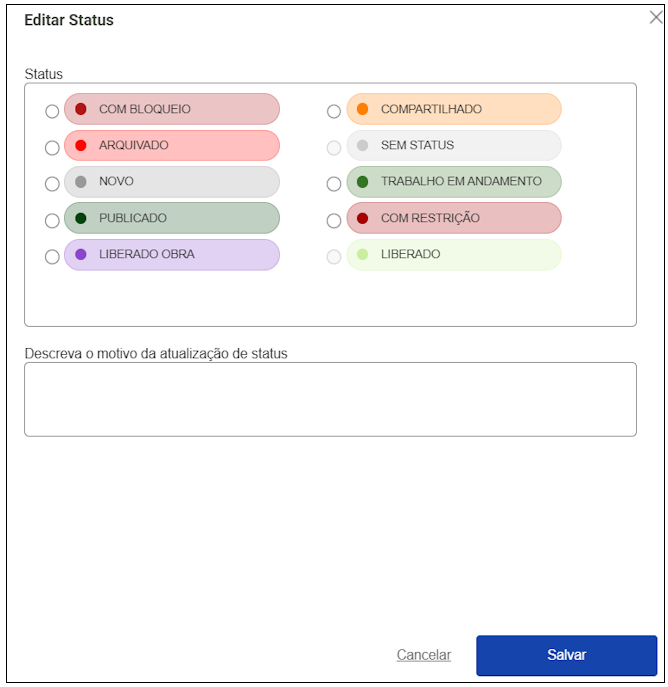This screenshot has width=668, height=687.
Task: Pick the COM RESTRIÇÃO radio button
Action: (334, 220)
